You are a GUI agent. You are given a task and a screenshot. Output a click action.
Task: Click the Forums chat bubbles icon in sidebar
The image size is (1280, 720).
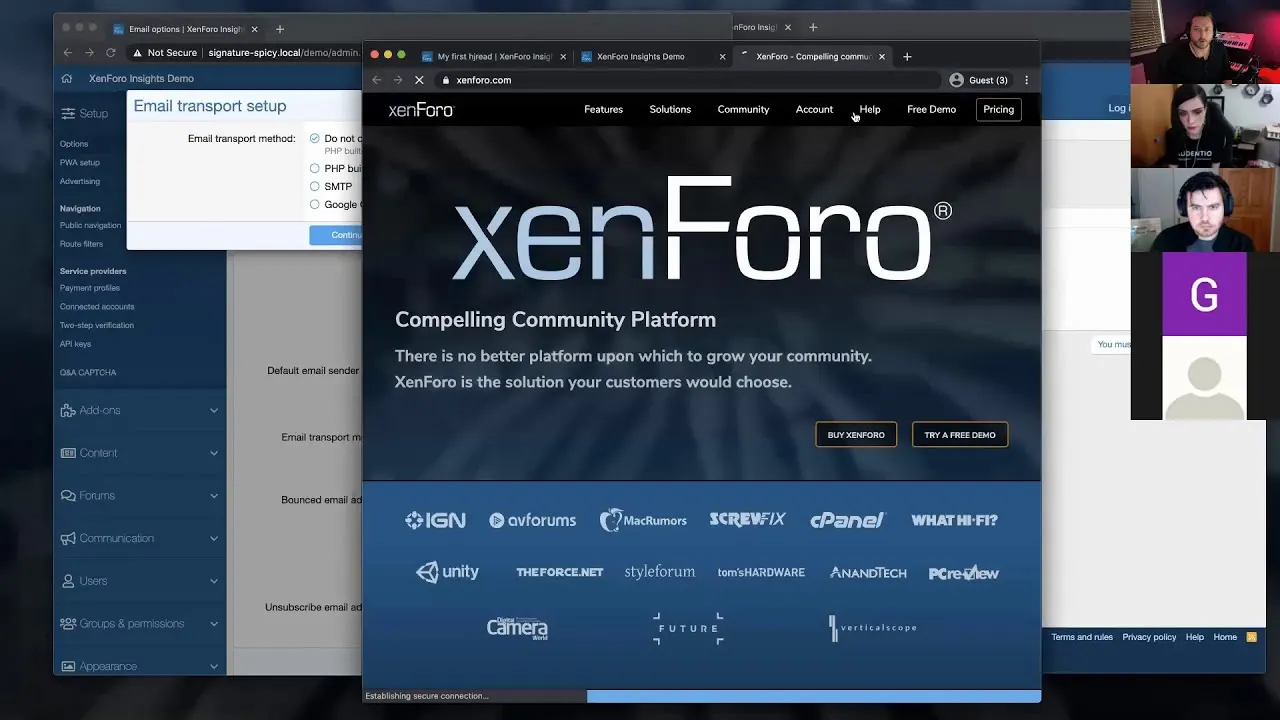68,496
